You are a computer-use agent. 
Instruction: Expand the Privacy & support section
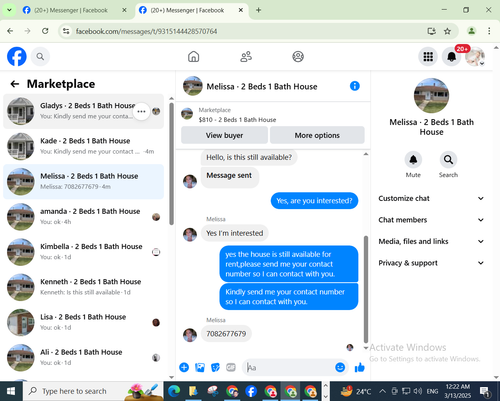(431, 263)
